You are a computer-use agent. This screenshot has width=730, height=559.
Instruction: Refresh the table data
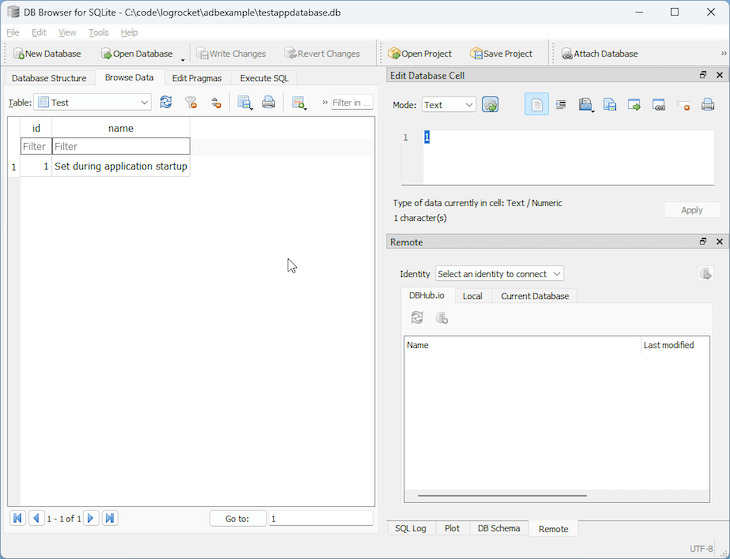(x=166, y=102)
